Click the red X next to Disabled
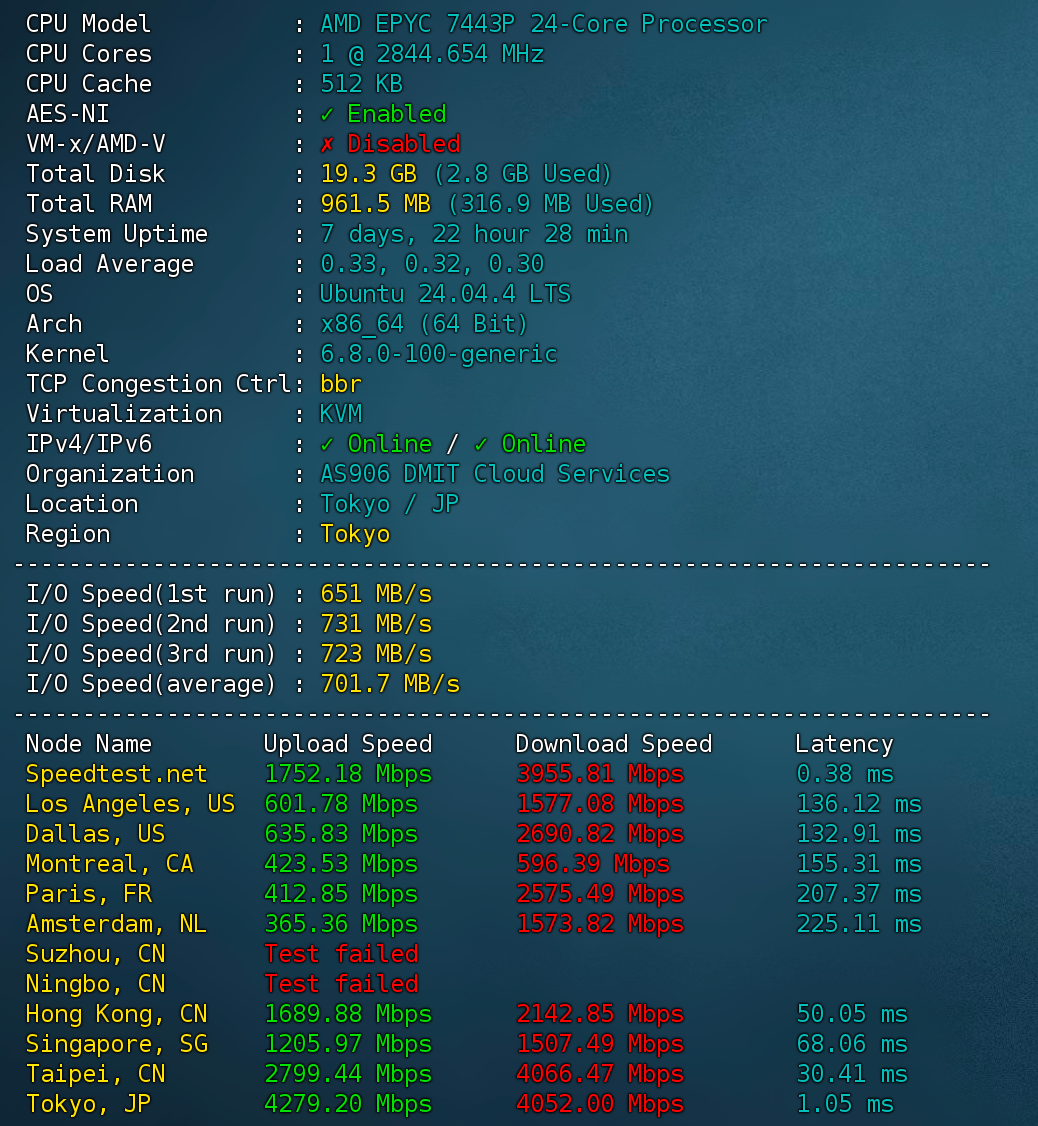 pos(327,144)
